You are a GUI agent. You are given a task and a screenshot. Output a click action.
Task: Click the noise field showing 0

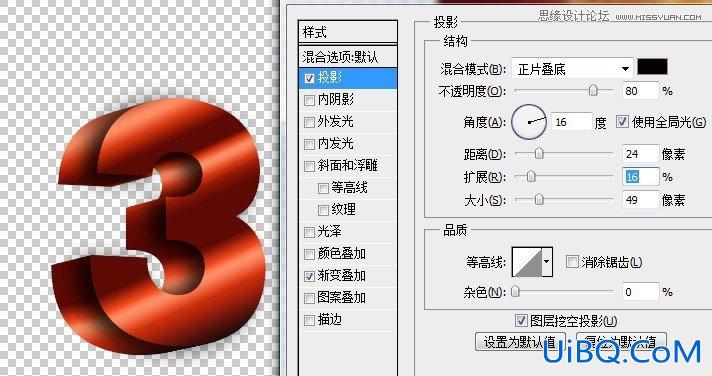coord(640,292)
